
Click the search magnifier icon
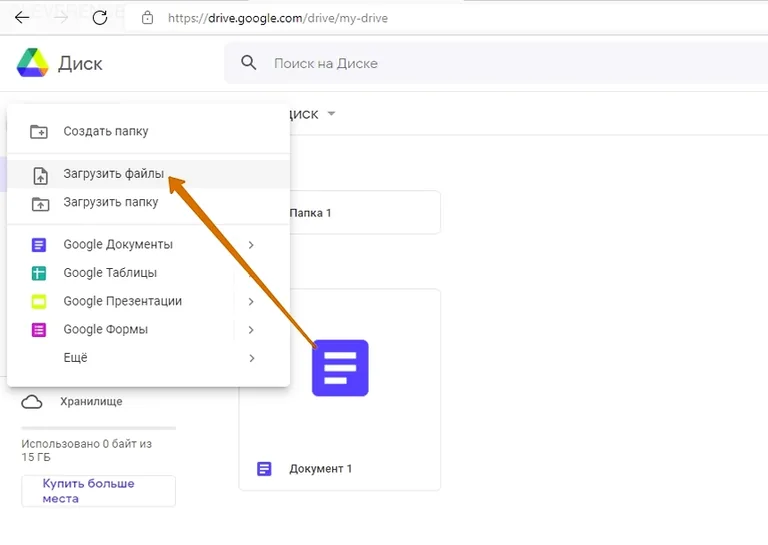pyautogui.click(x=249, y=63)
